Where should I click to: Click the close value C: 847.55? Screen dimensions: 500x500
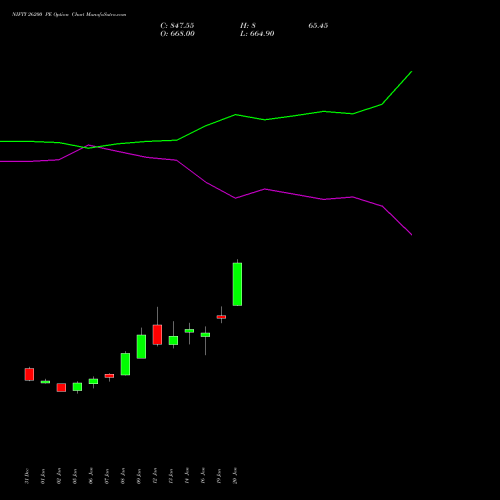[x=177, y=26]
